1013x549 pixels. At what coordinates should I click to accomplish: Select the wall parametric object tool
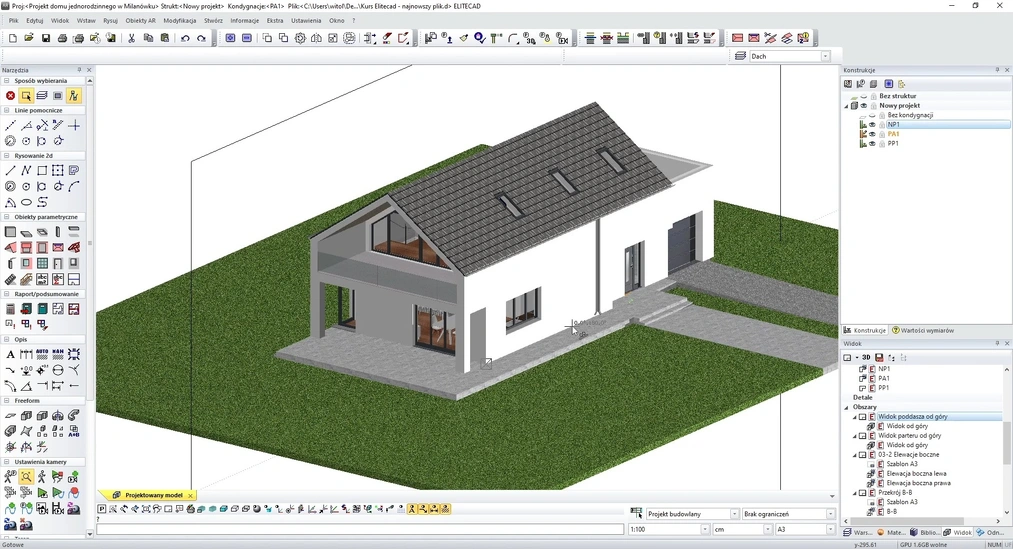10,232
